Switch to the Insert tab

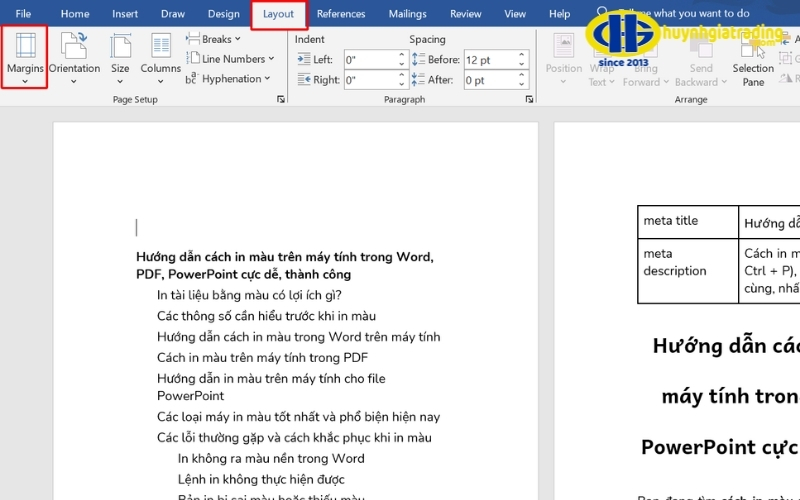125,14
